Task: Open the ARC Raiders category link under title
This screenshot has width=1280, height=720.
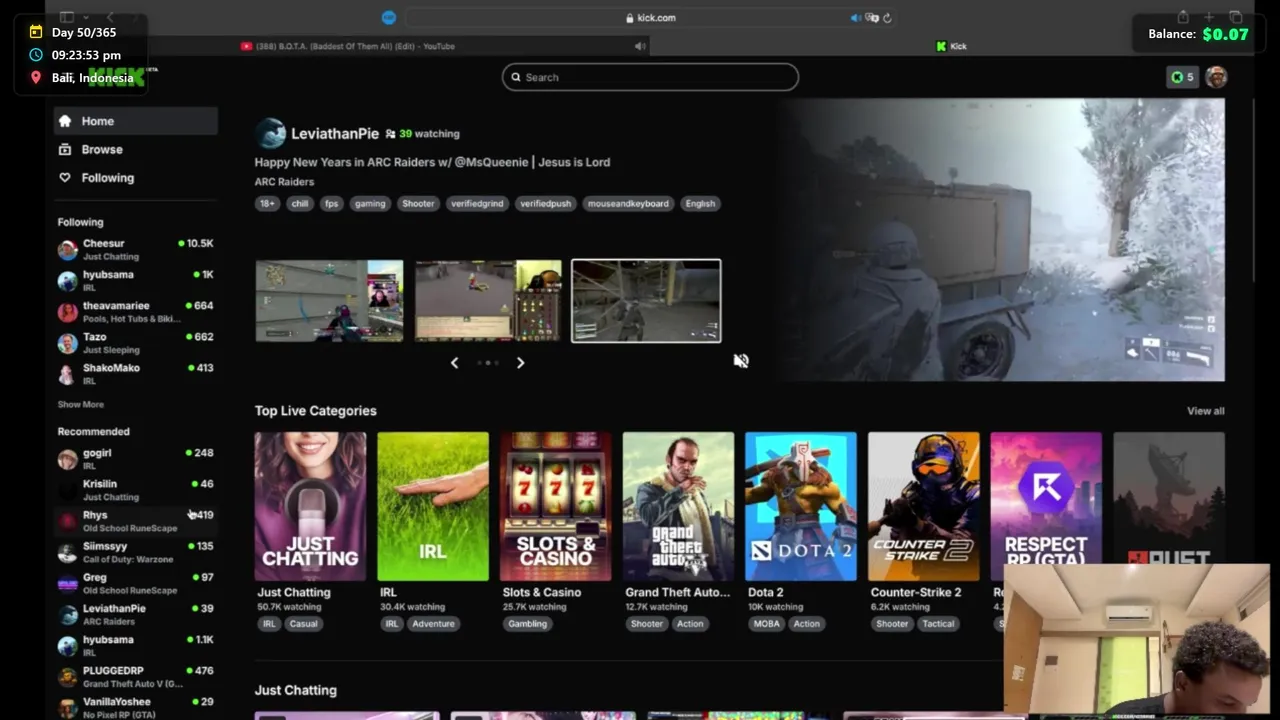Action: [284, 182]
